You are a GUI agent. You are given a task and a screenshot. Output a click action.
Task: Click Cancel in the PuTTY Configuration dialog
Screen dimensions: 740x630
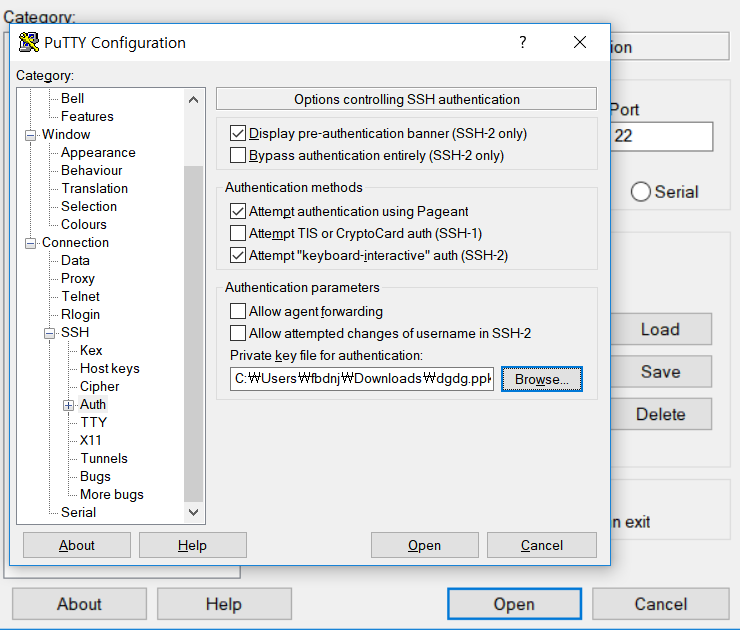pos(542,545)
